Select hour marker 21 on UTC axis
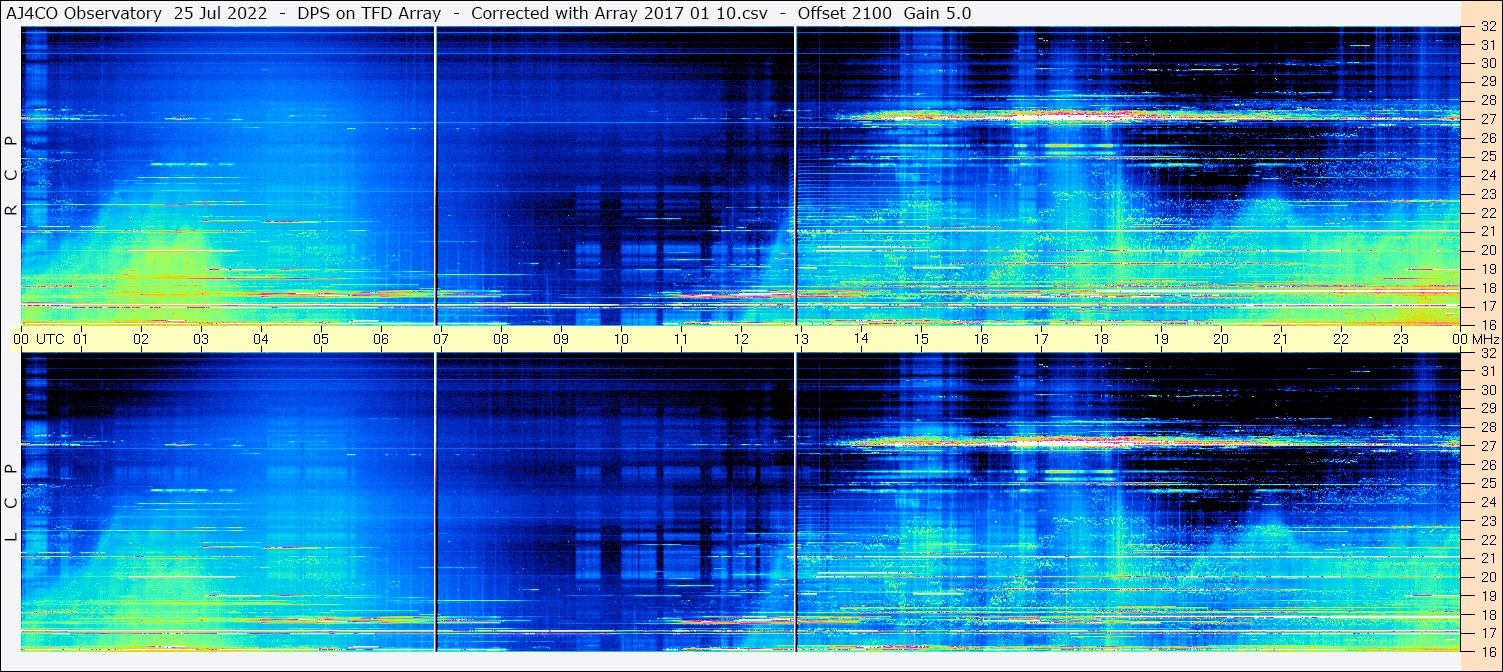The image size is (1503, 672). tap(1281, 339)
